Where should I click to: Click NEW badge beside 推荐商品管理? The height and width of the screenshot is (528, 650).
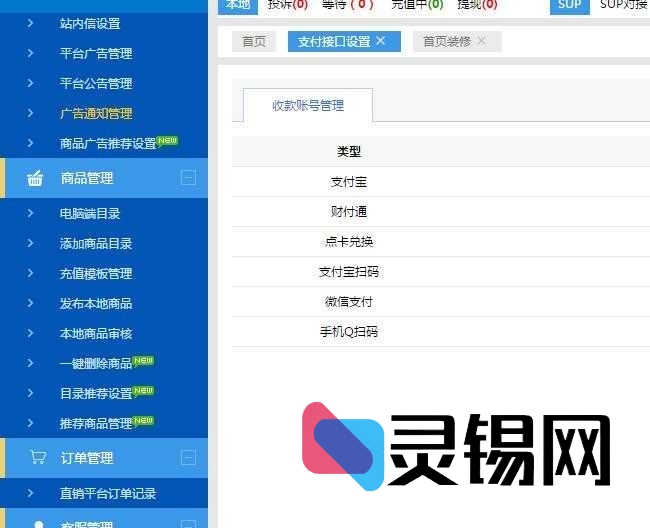point(143,421)
